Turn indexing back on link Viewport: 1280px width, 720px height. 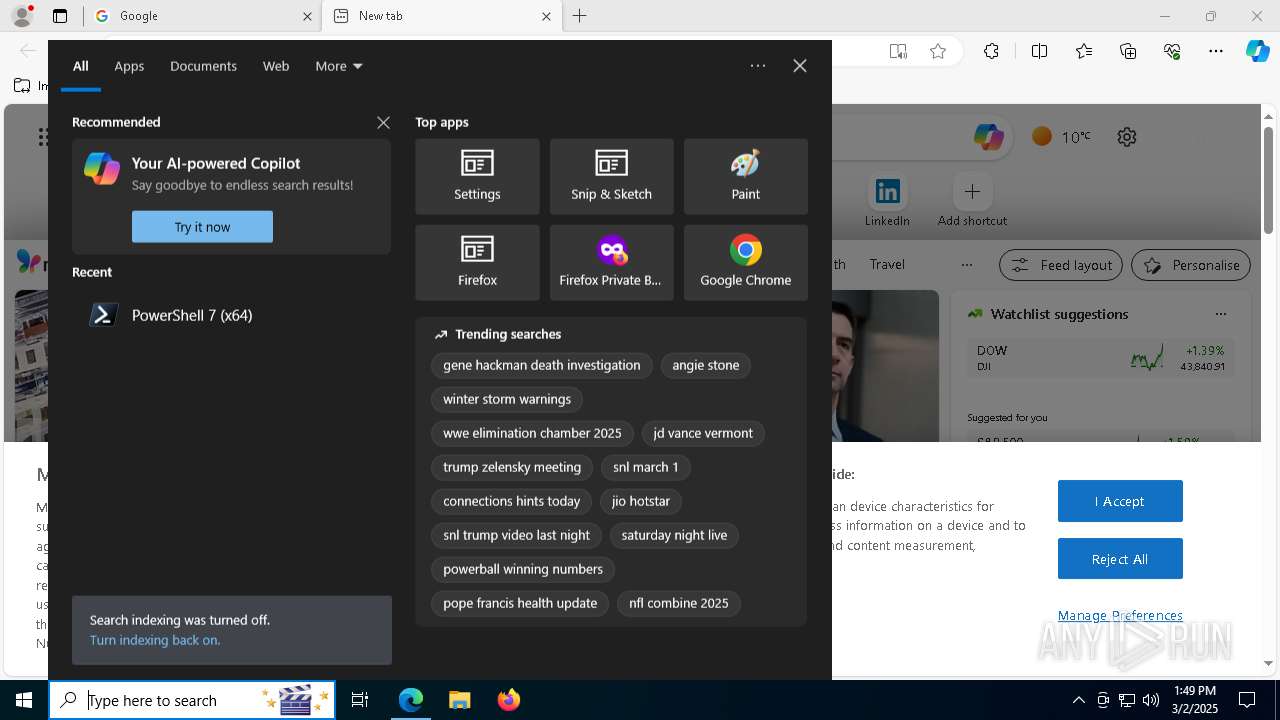[x=155, y=640]
